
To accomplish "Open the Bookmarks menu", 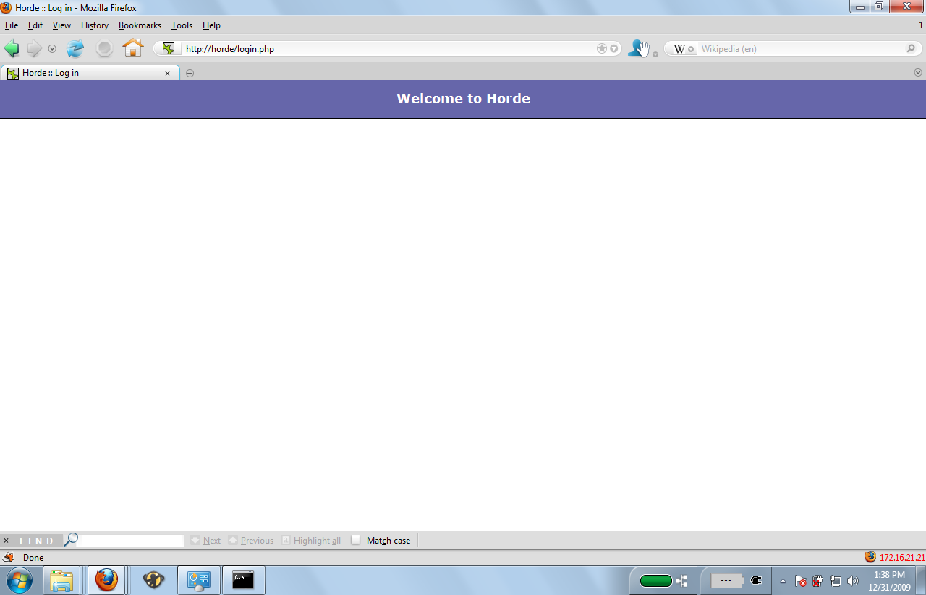I will pyautogui.click(x=140, y=25).
